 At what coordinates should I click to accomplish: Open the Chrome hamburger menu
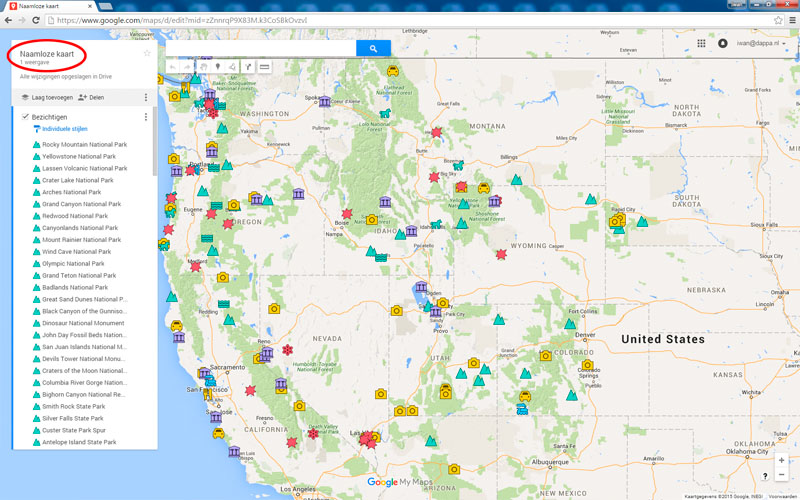[x=790, y=20]
